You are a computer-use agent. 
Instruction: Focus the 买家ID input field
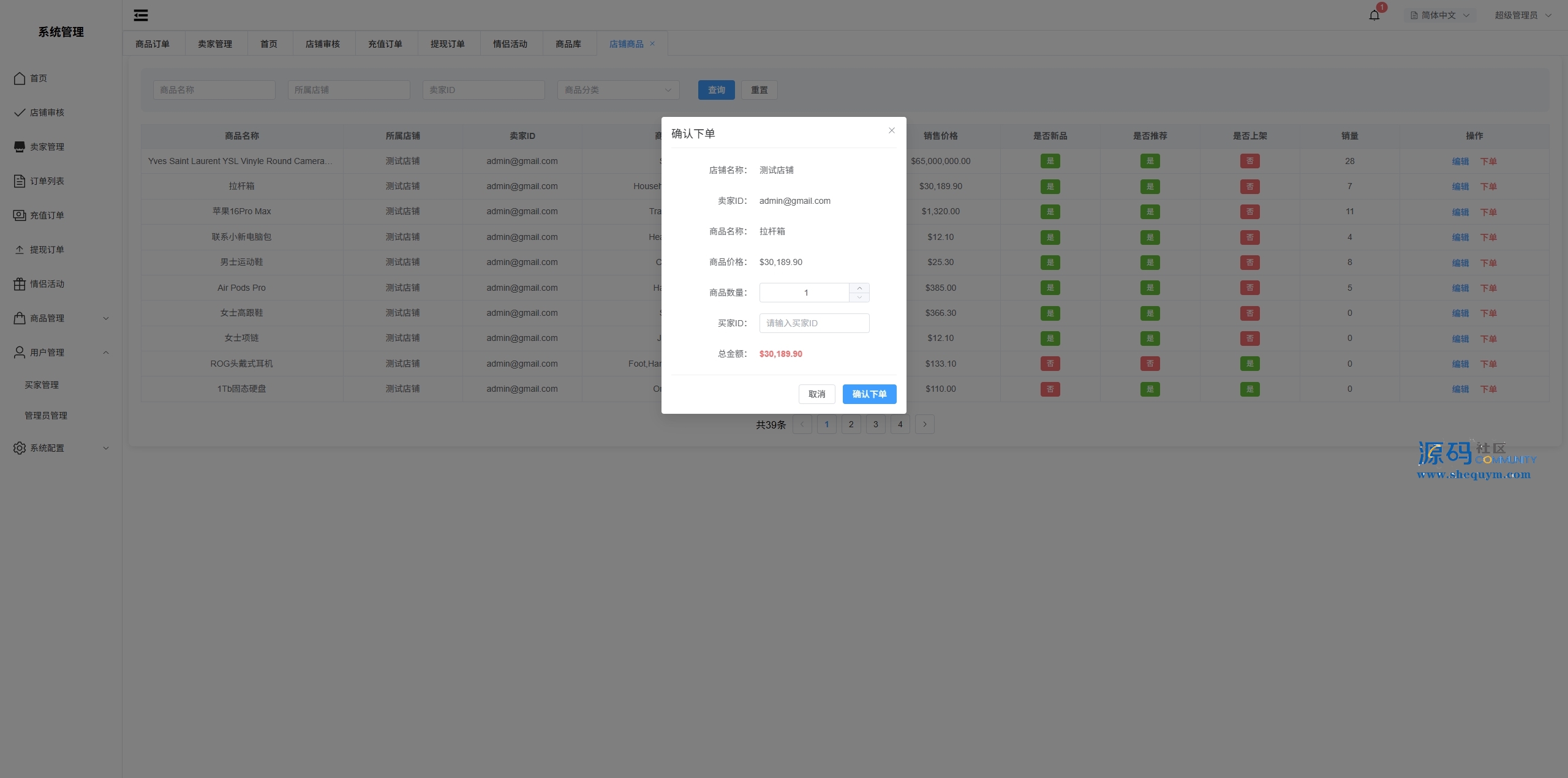[x=814, y=323]
